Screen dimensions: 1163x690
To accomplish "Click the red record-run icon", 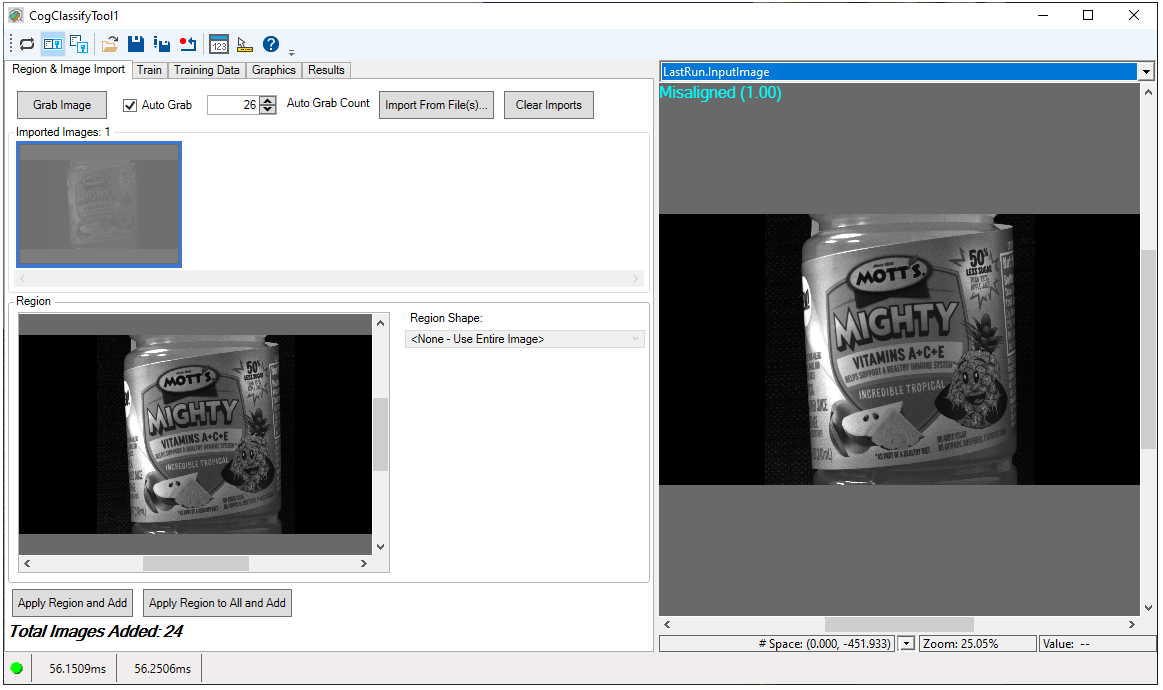I will (x=188, y=44).
